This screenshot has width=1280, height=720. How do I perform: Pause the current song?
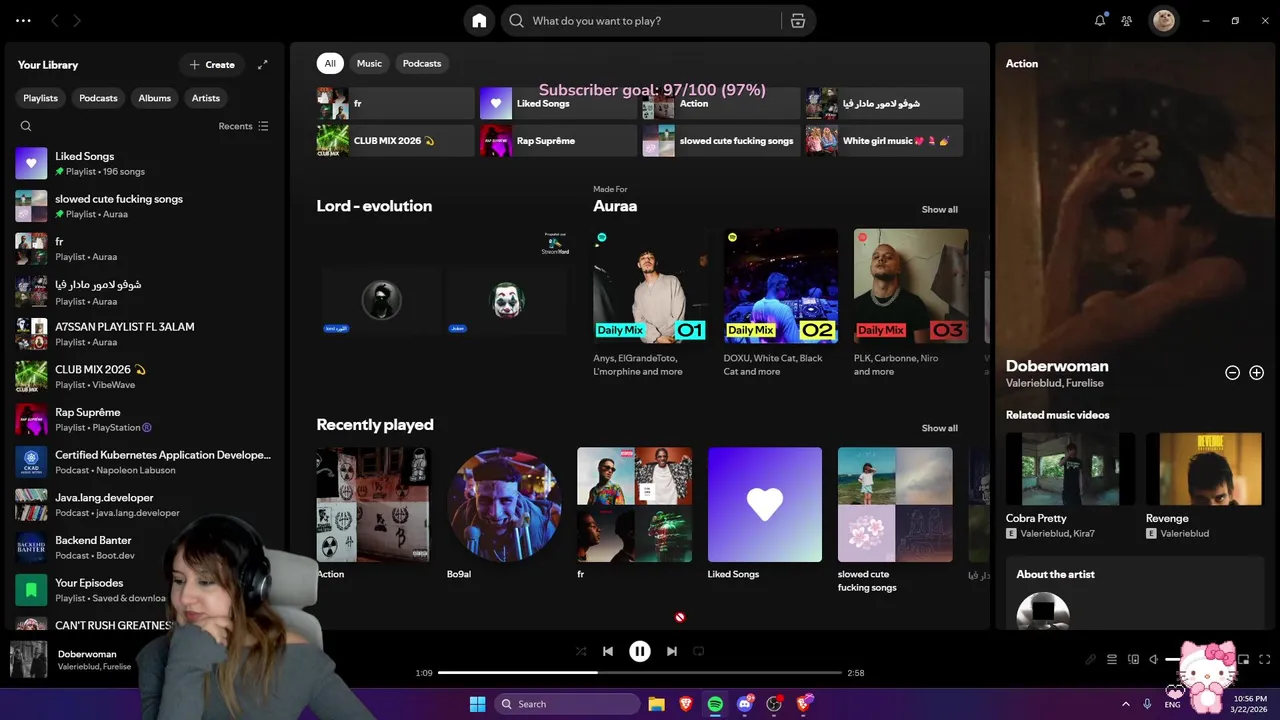[x=640, y=651]
